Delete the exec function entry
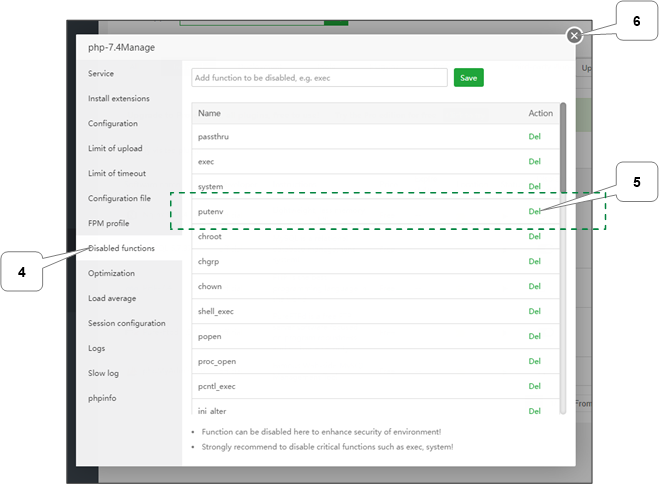Viewport: 659px width, 485px height. tap(534, 161)
